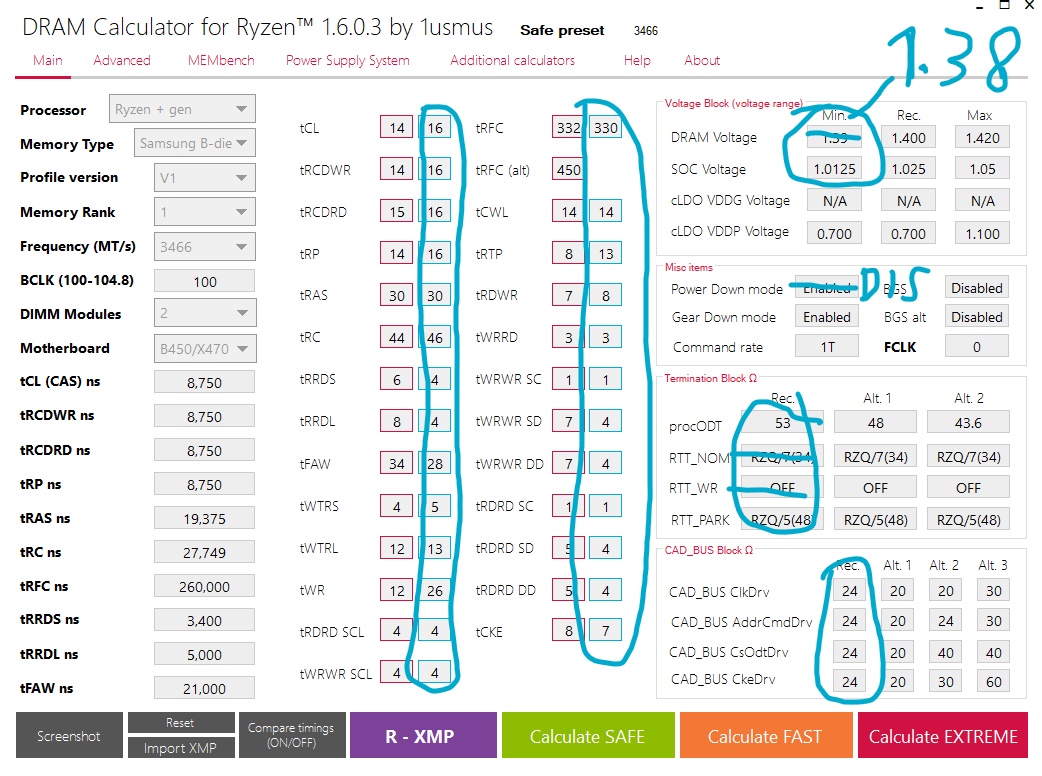Open the Help tab
1042x776 pixels.
pyautogui.click(x=637, y=60)
